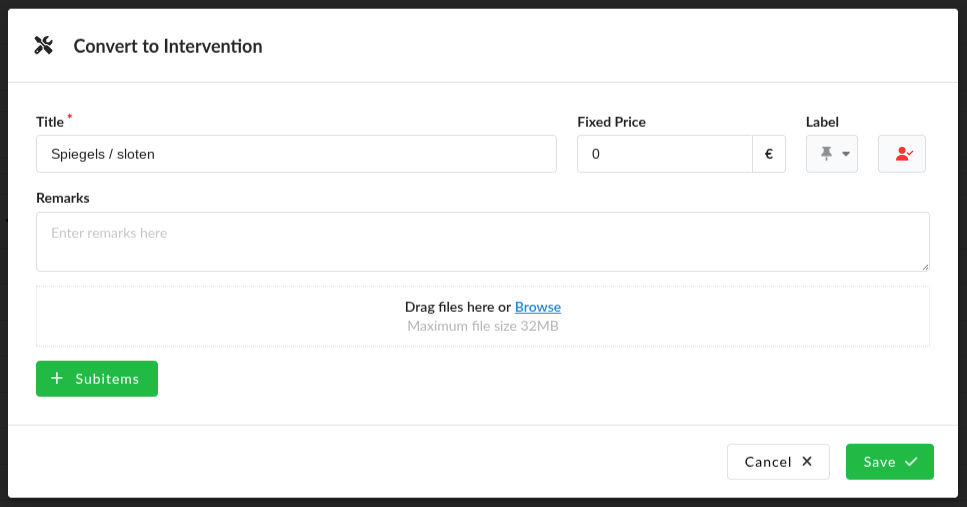Click into the Fixed Price input
This screenshot has width=967, height=507.
tap(664, 154)
